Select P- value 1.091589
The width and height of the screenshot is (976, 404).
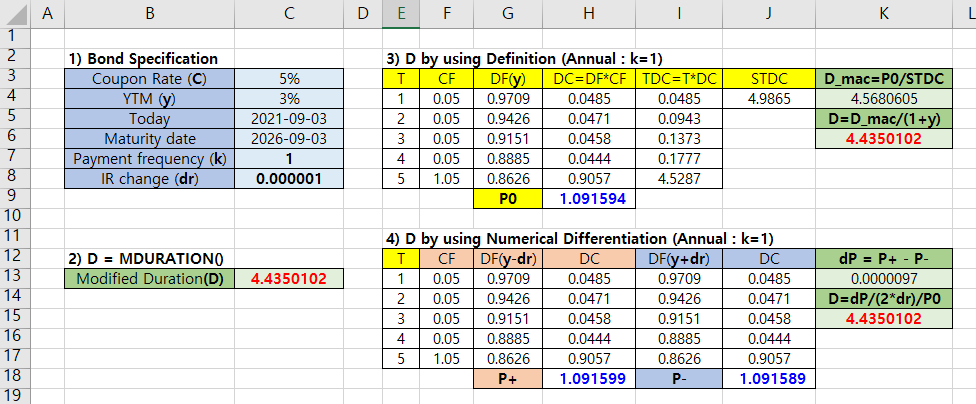click(x=769, y=377)
